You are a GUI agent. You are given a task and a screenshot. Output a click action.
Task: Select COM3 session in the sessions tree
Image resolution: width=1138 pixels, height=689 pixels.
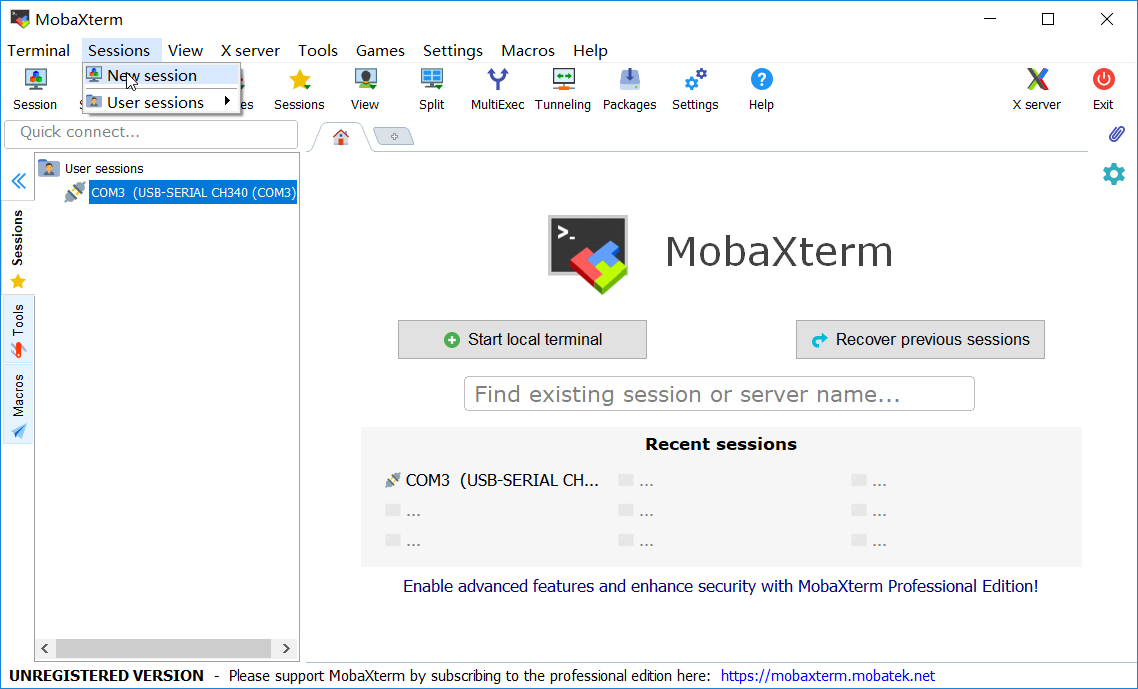(193, 192)
